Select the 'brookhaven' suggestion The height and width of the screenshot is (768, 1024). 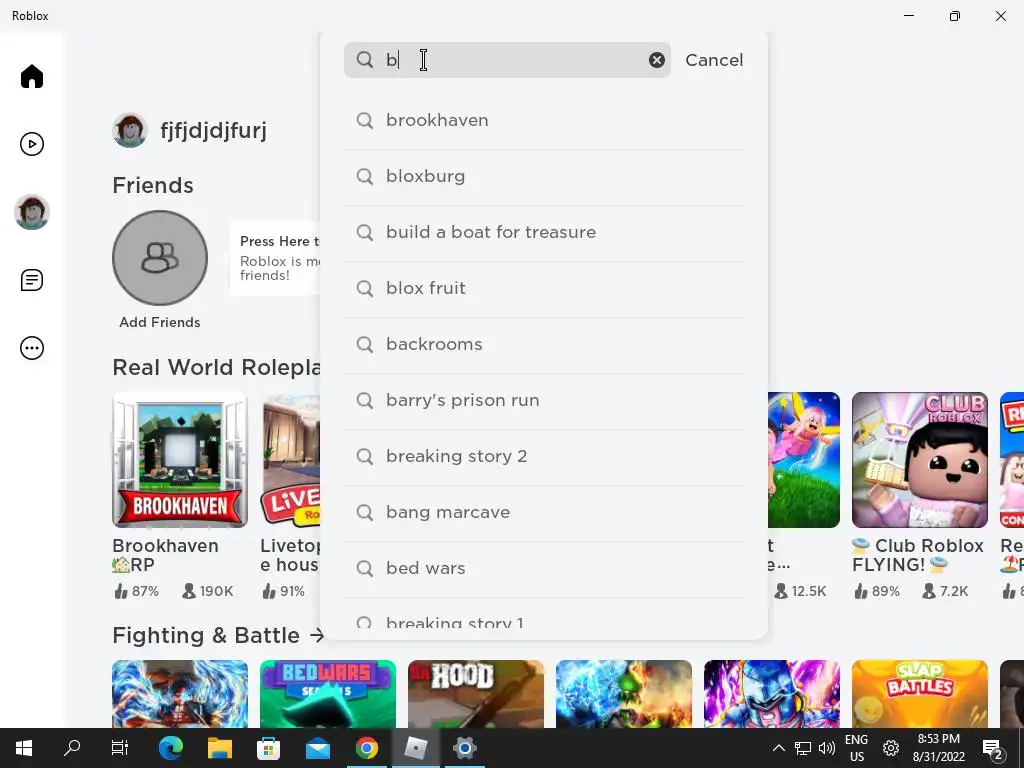tap(544, 120)
